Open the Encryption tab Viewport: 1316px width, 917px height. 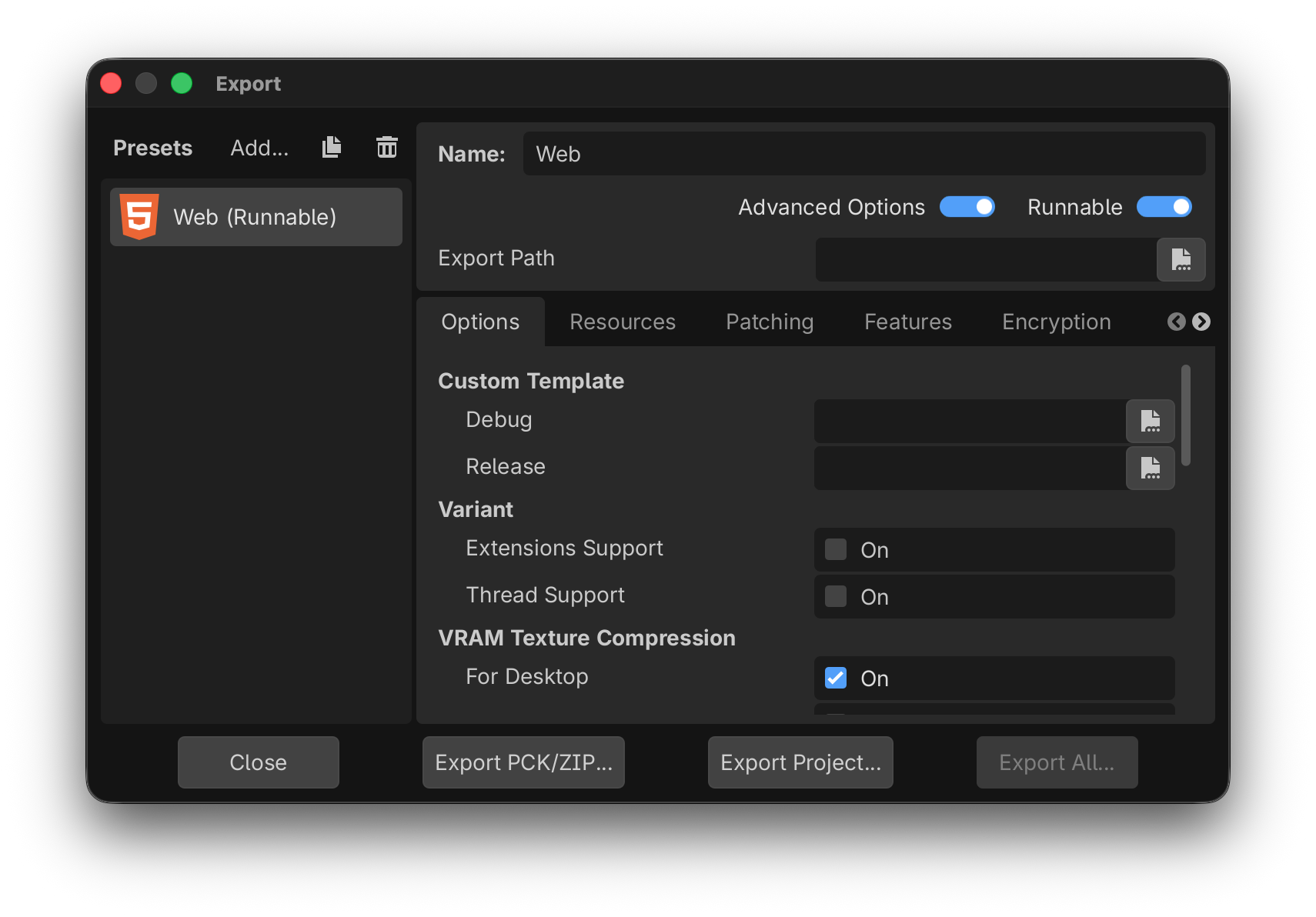tap(1056, 322)
